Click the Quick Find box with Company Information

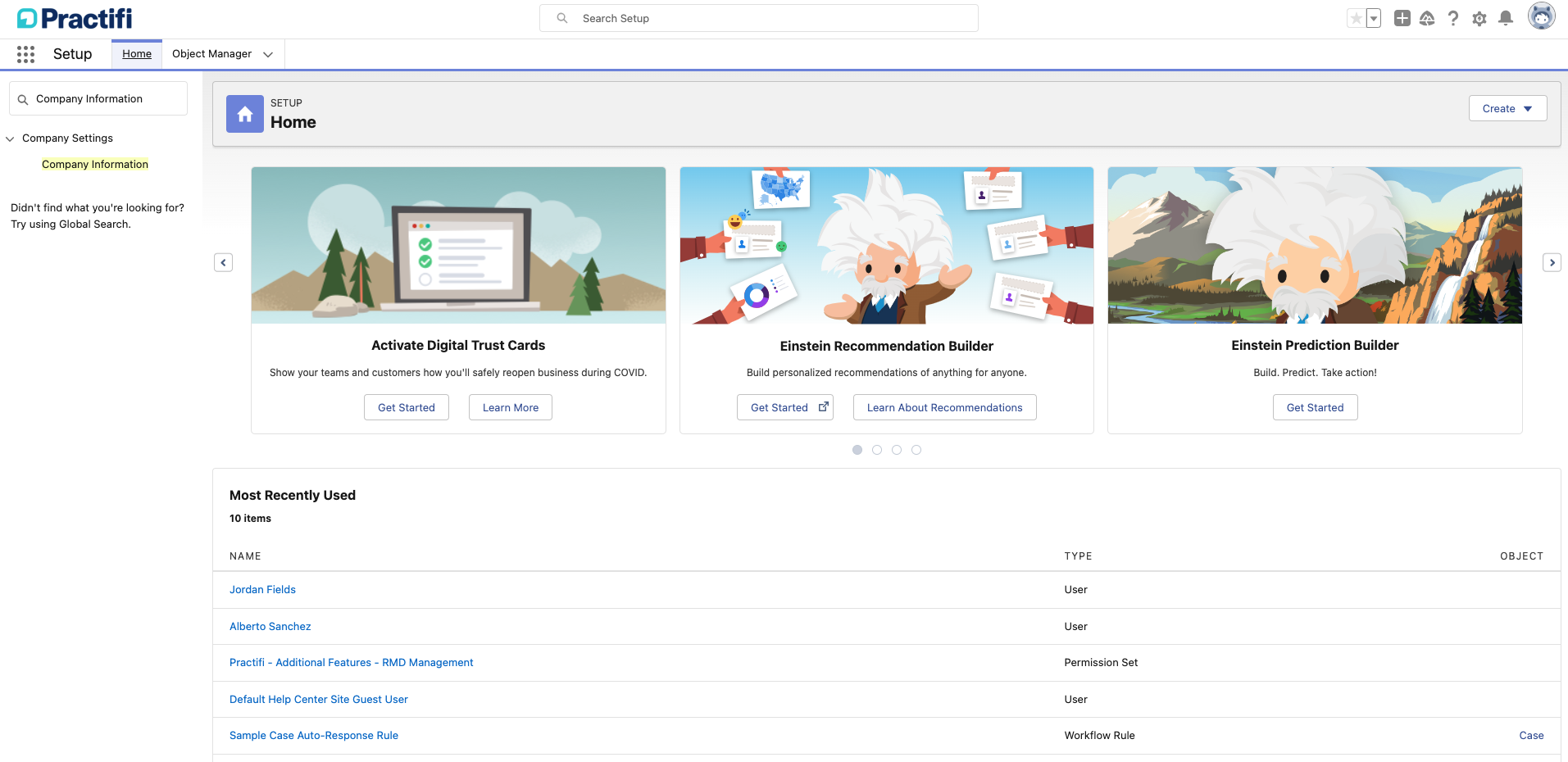(x=98, y=98)
